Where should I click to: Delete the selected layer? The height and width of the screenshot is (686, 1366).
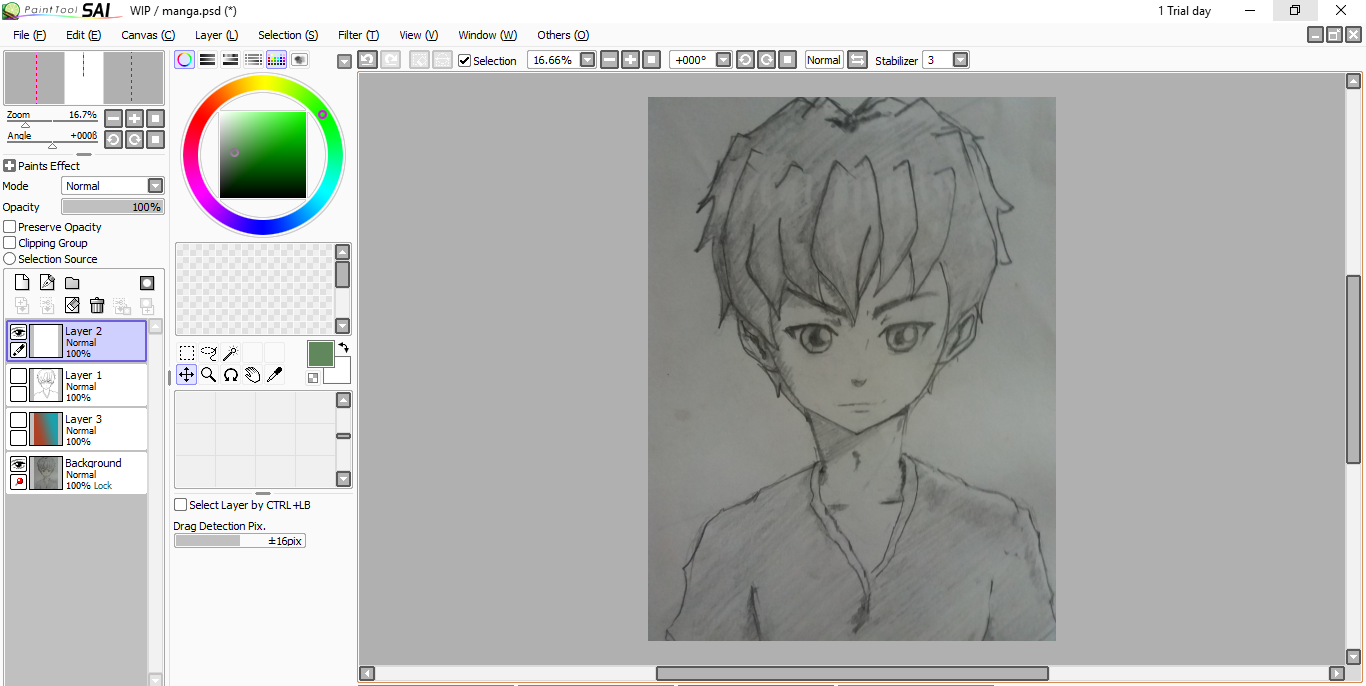pyautogui.click(x=97, y=306)
